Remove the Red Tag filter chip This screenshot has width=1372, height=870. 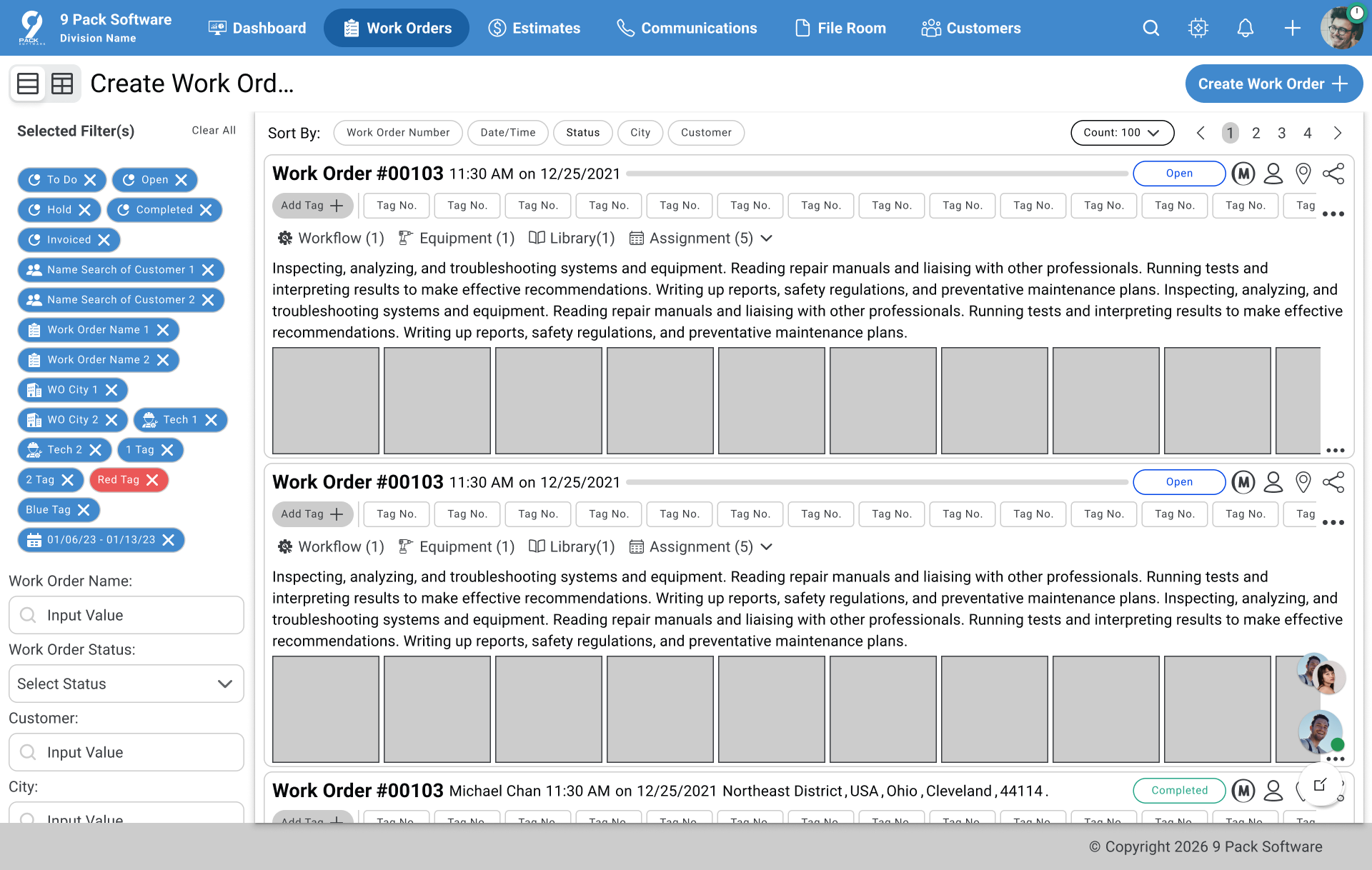pos(152,480)
